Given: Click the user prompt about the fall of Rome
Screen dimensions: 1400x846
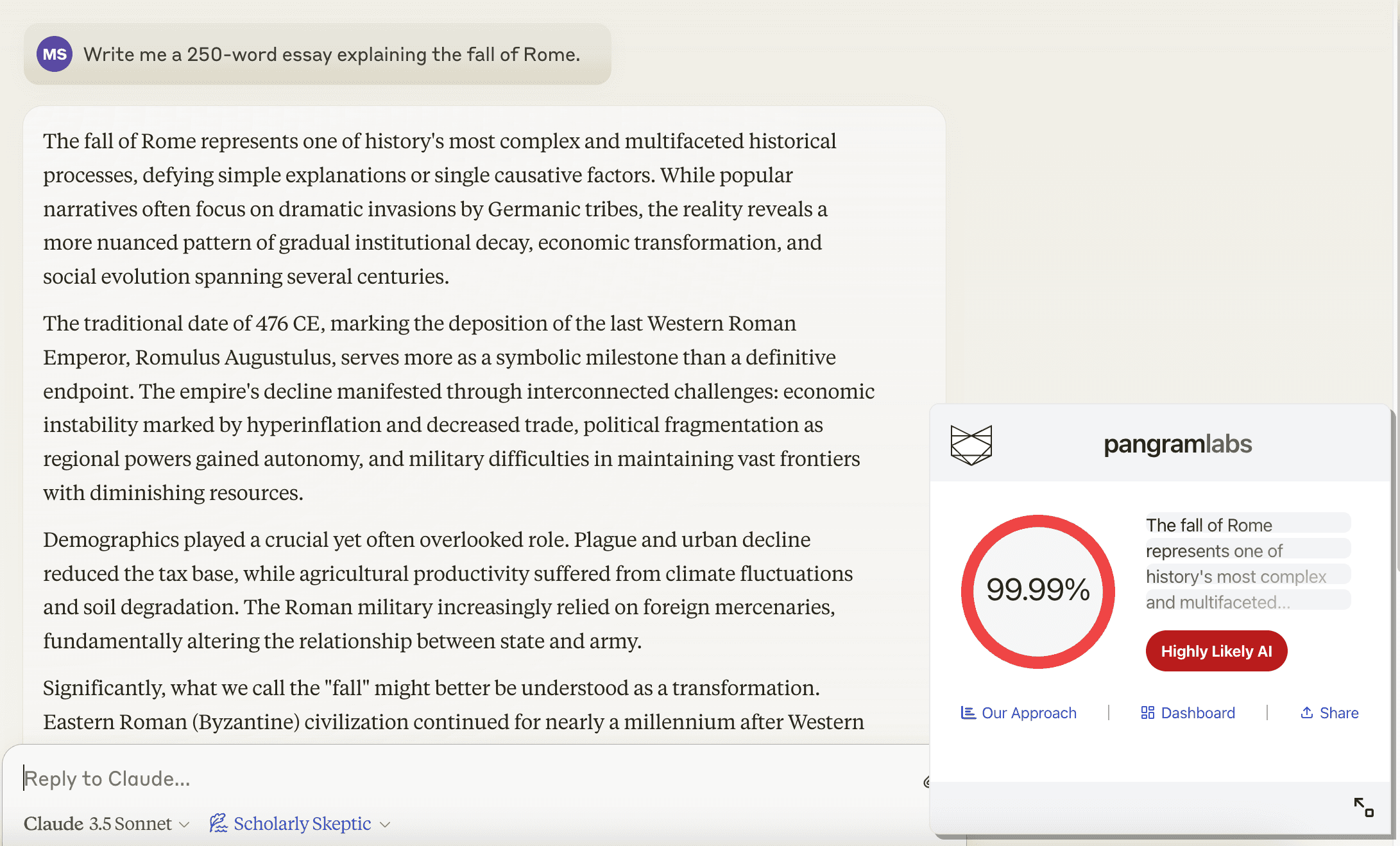Looking at the screenshot, I should [x=331, y=55].
